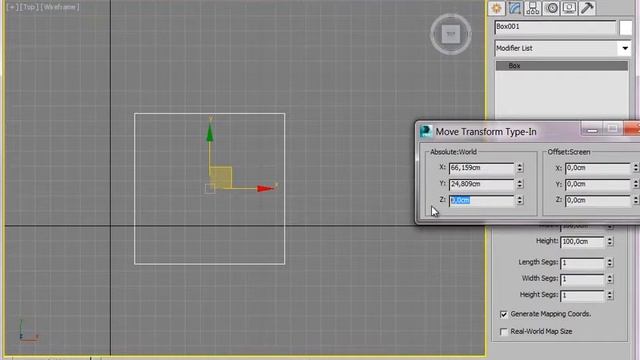640x360 pixels.
Task: Maximize the Move Transform Type-In dialog
Action: point(612,129)
